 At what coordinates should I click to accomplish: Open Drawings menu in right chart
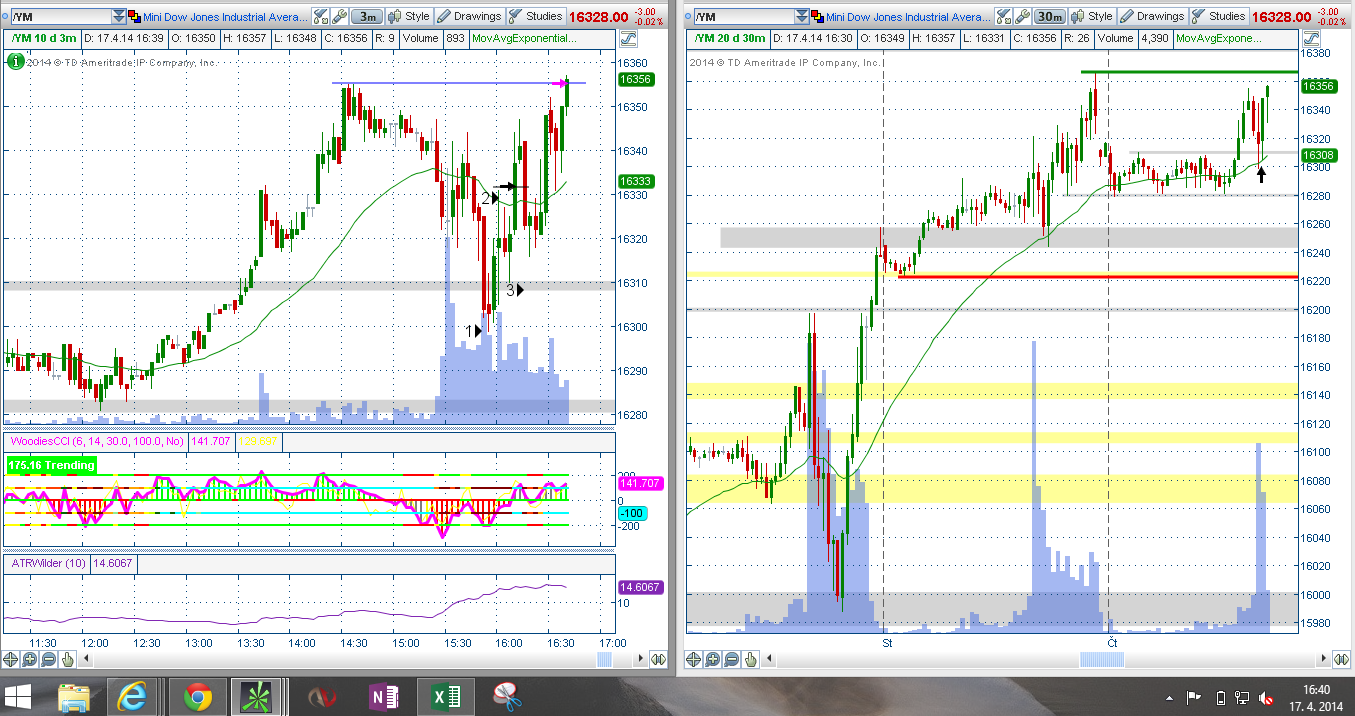(x=1153, y=16)
